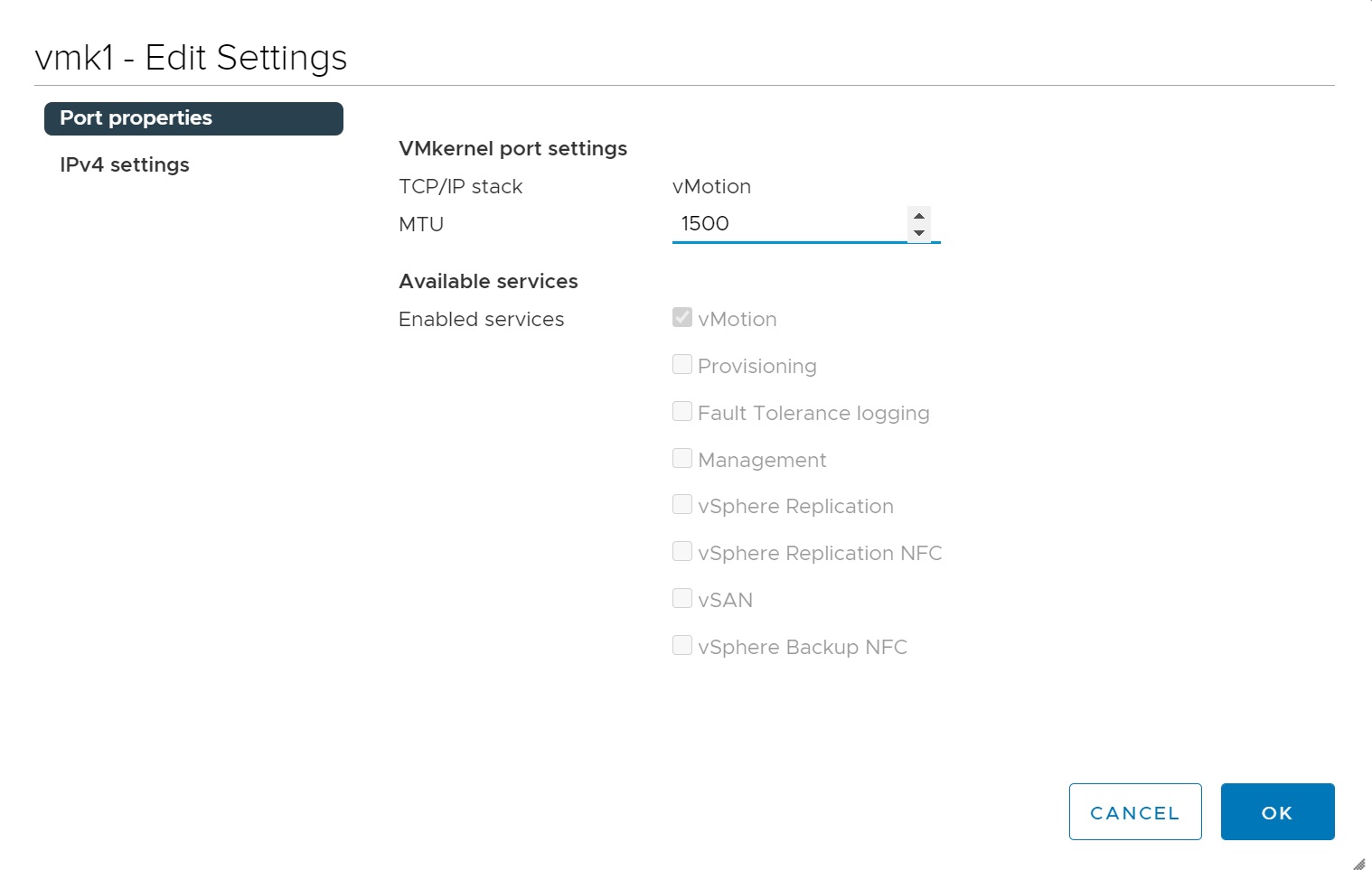
Task: Select the vSAN service checkbox
Action: pos(682,599)
